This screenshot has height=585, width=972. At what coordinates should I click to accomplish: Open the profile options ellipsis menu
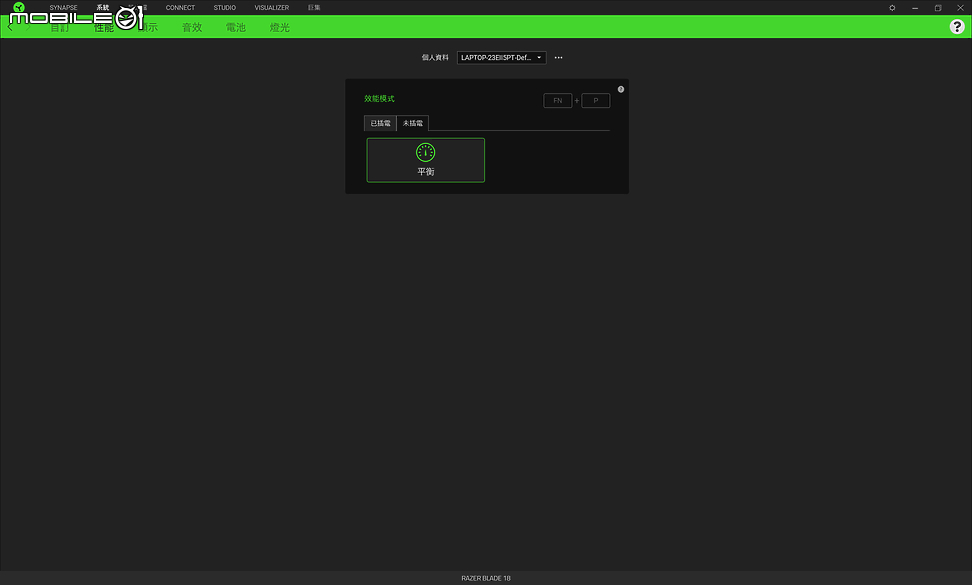[559, 58]
